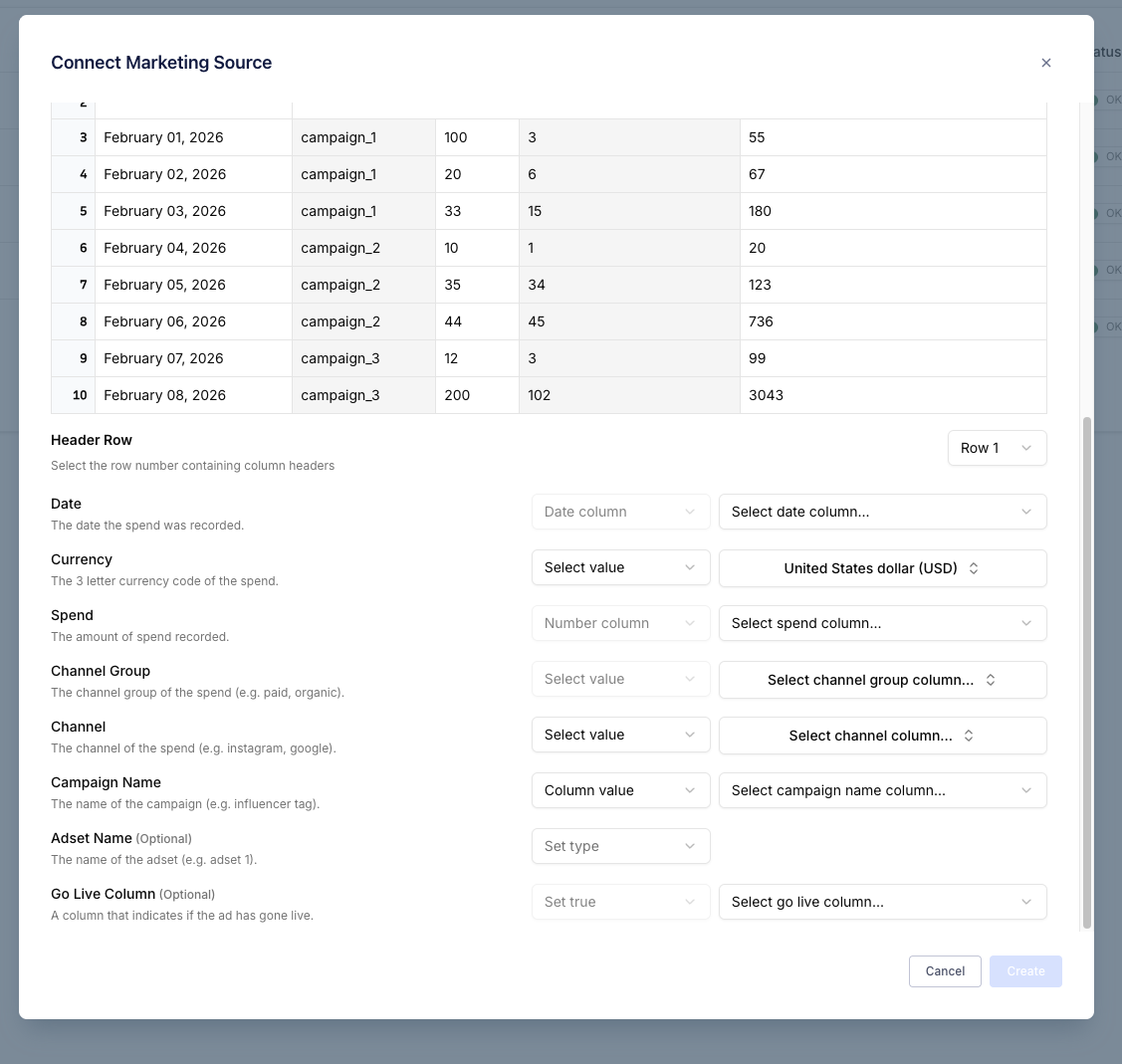Open the Select channel group column selector

(882, 679)
